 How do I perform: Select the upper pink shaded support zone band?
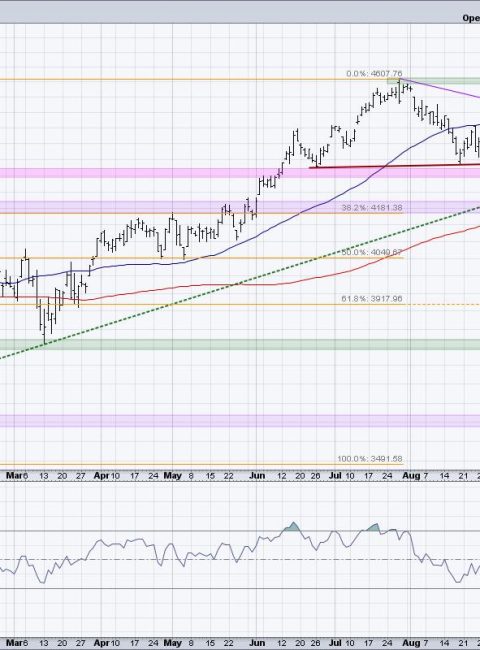[x=240, y=173]
